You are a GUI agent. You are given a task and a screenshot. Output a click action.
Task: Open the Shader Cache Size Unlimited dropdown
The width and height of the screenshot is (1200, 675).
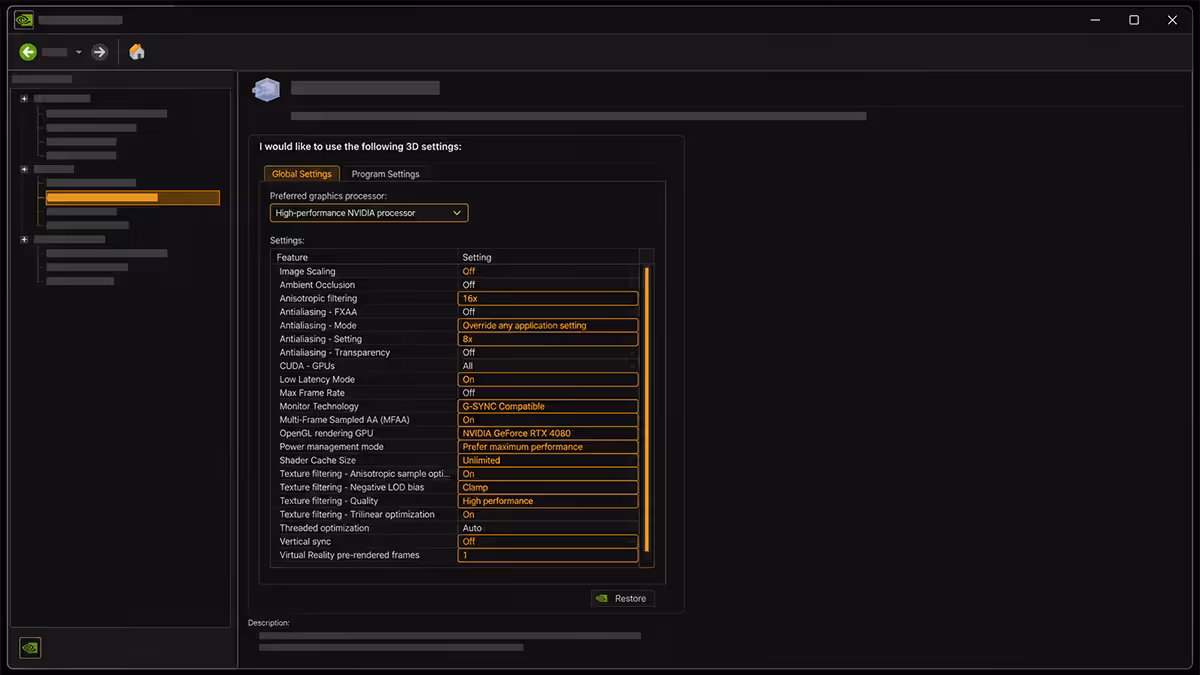tap(548, 460)
